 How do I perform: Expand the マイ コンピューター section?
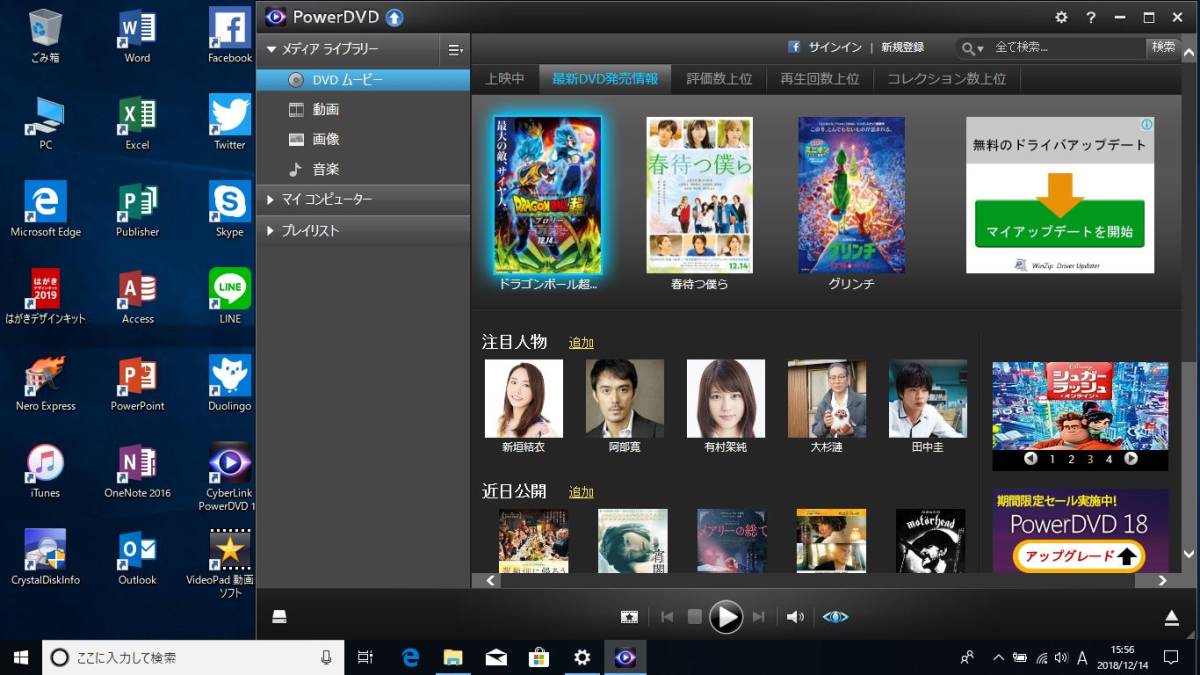point(269,199)
